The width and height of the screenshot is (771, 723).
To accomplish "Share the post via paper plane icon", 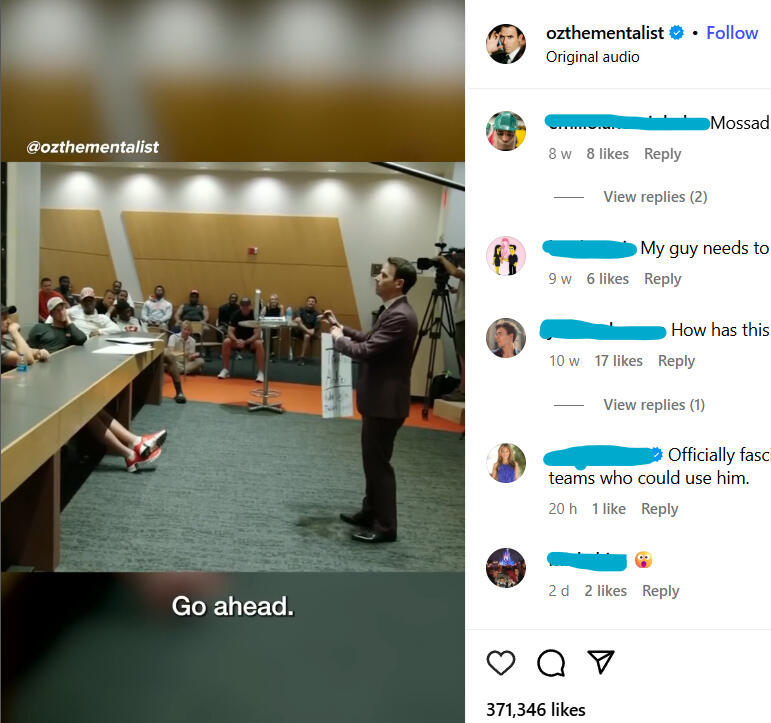I will point(601,662).
